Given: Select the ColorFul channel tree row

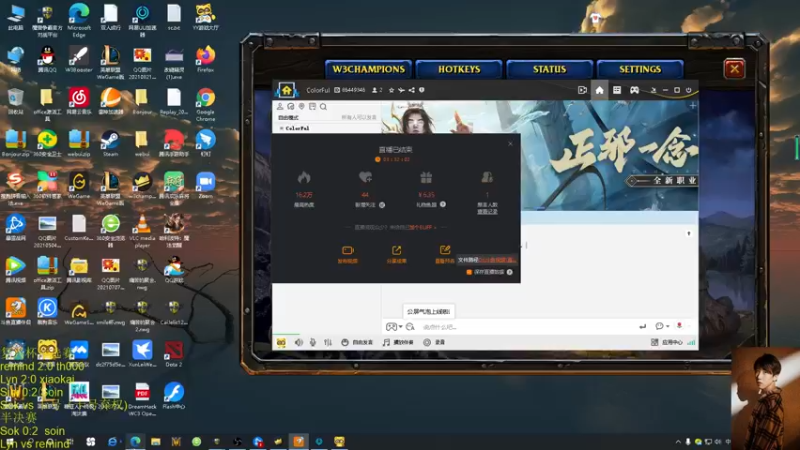Looking at the screenshot, I should (327, 129).
